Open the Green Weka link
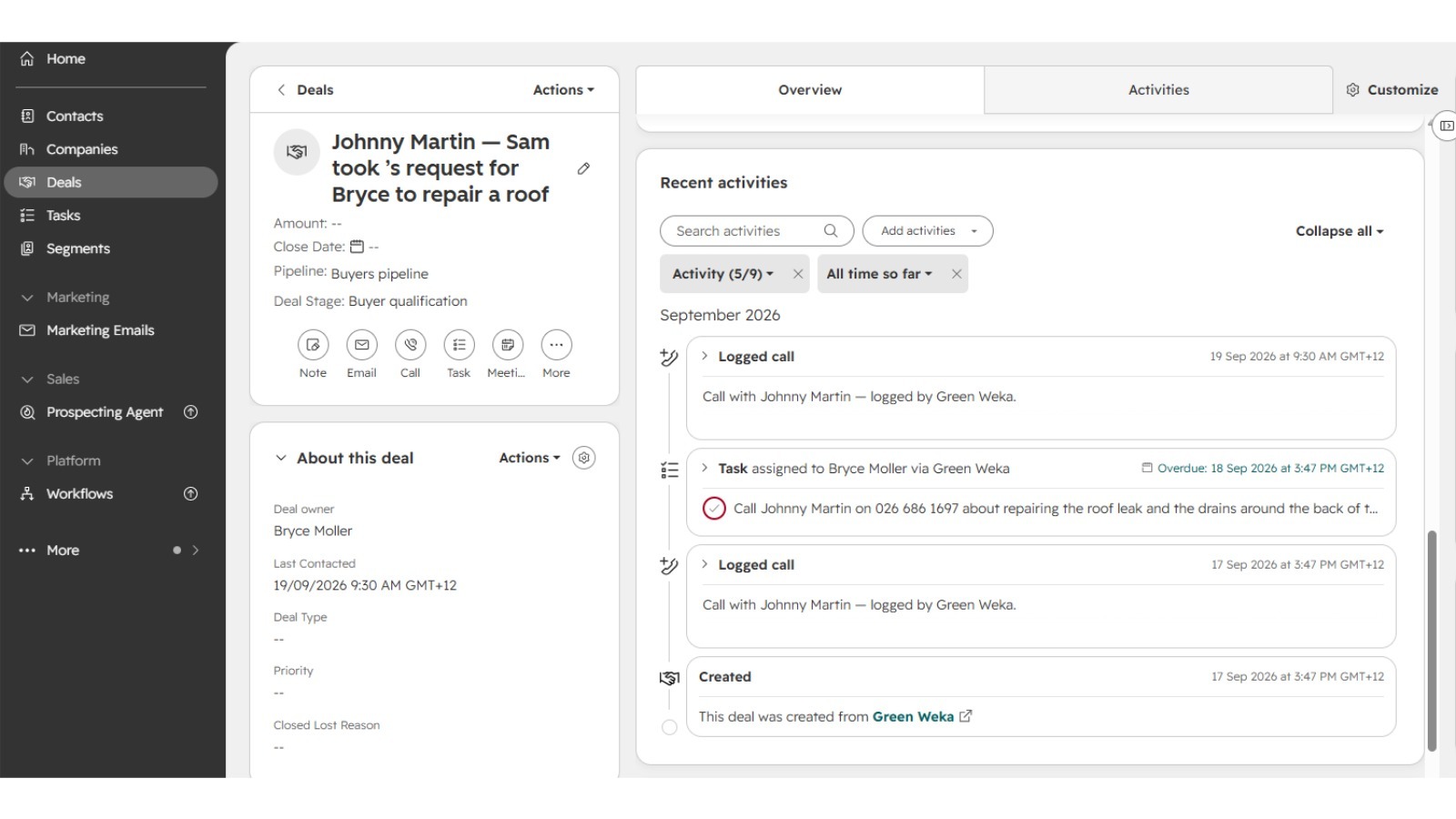1456x819 pixels. coord(913,716)
